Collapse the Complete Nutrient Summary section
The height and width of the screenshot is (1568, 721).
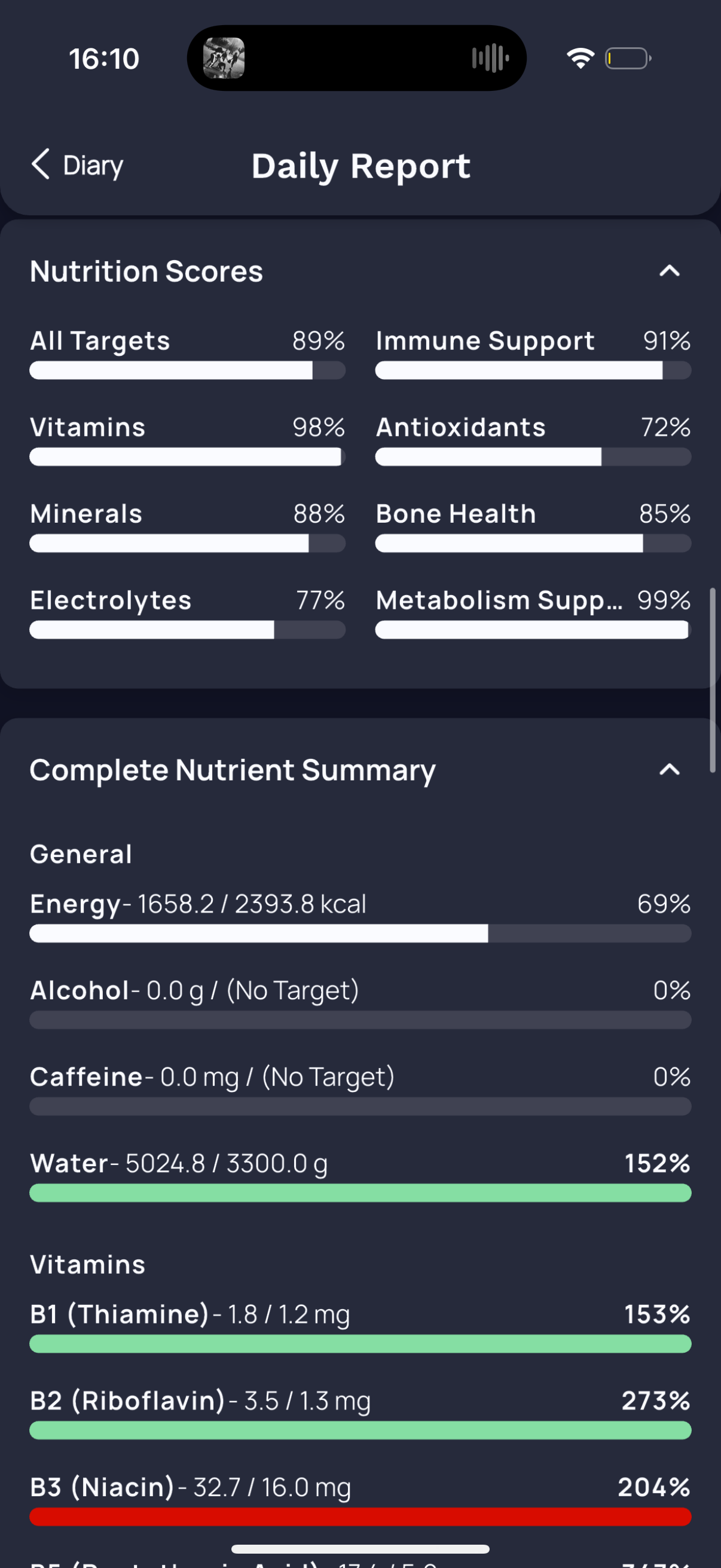pyautogui.click(x=669, y=770)
